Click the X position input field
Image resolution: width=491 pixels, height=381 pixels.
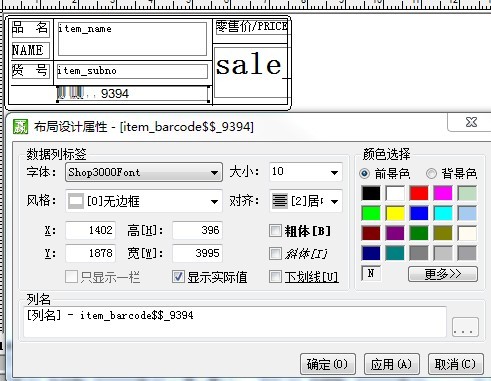click(91, 230)
